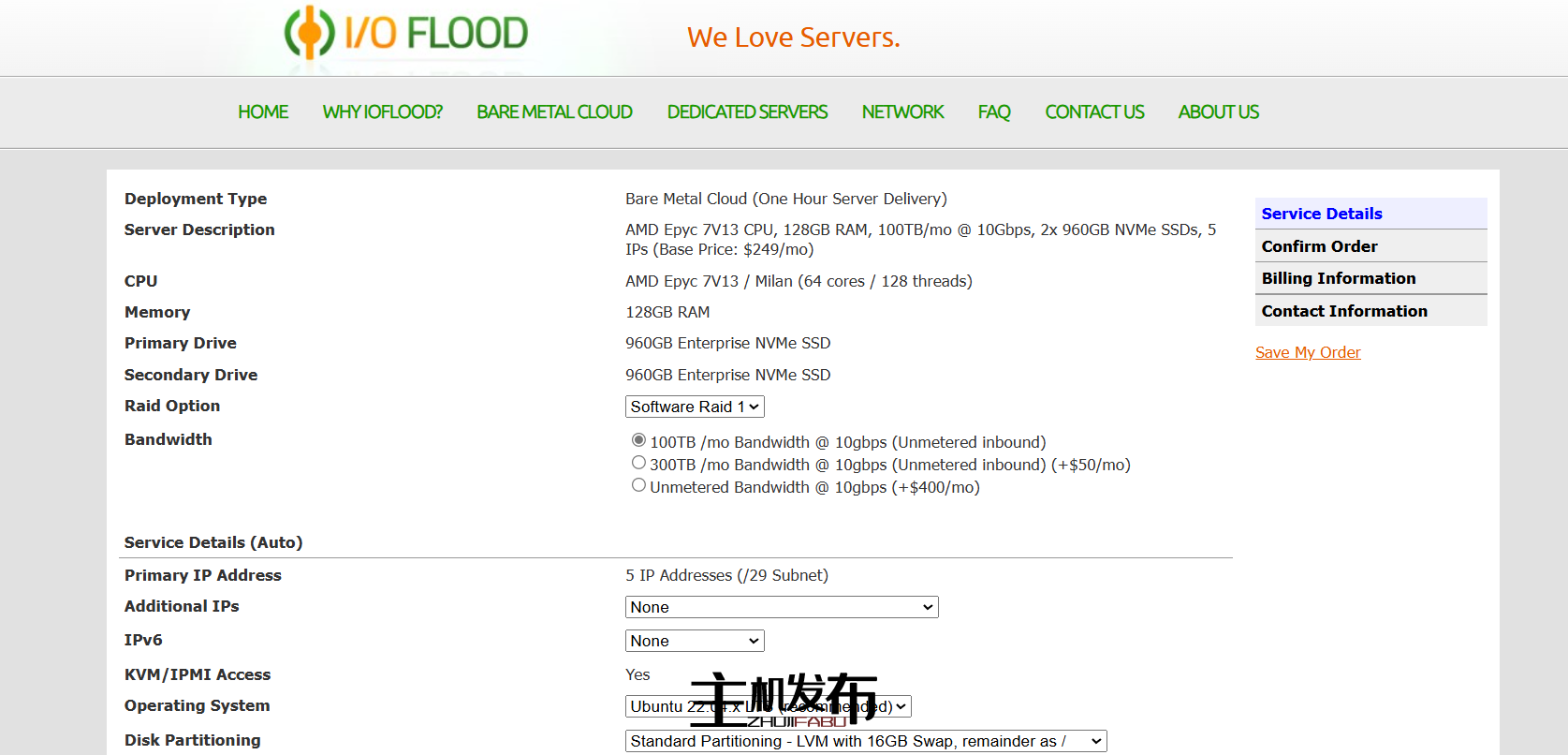Click the I/O Flood logo

coord(406,34)
